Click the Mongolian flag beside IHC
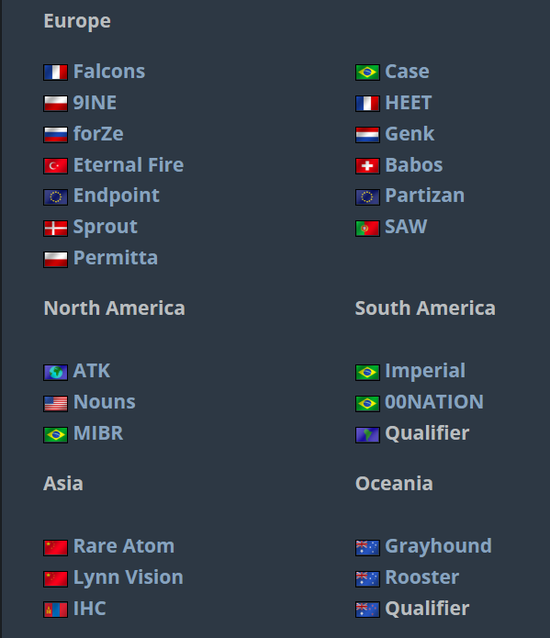 56,610
